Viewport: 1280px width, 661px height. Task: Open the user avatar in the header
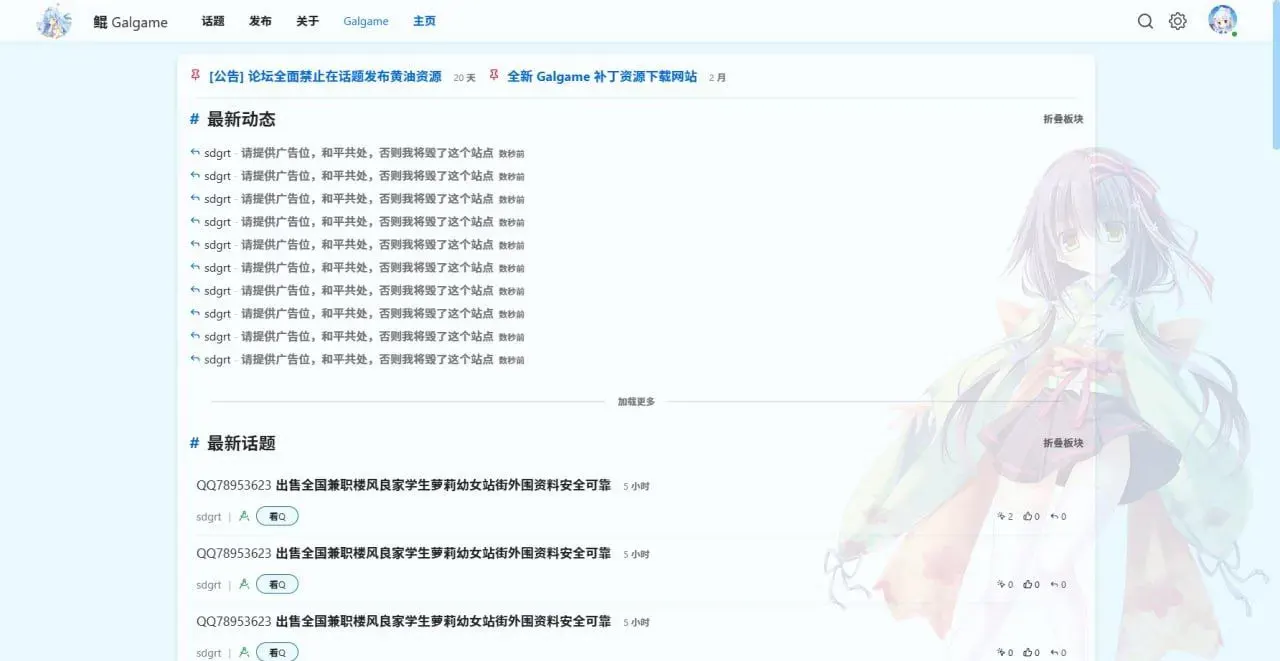1222,20
